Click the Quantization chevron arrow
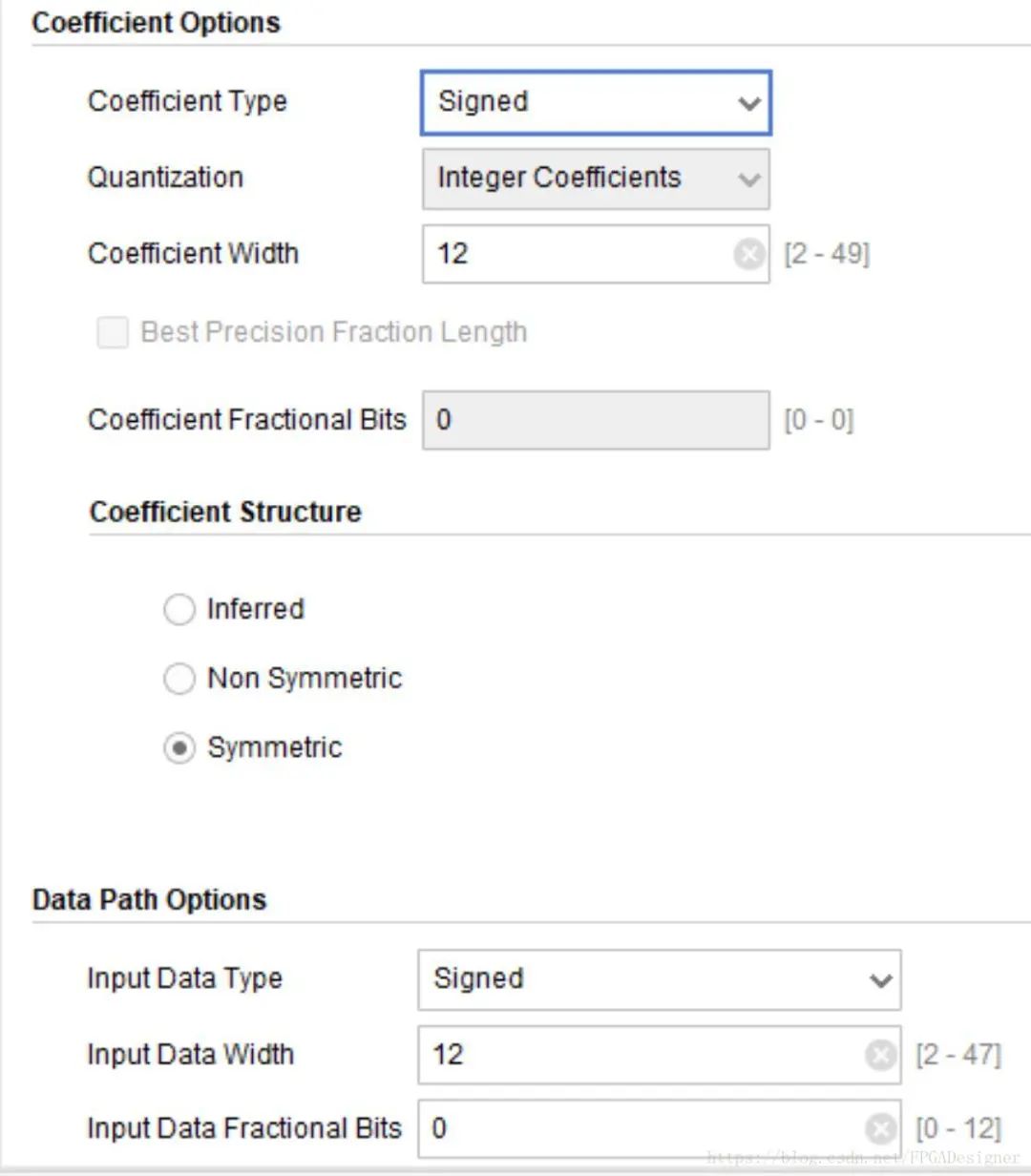 click(749, 178)
